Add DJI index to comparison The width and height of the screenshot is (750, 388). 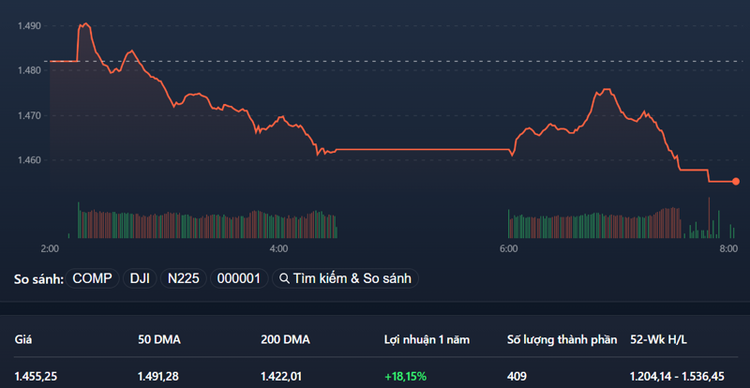(x=140, y=278)
